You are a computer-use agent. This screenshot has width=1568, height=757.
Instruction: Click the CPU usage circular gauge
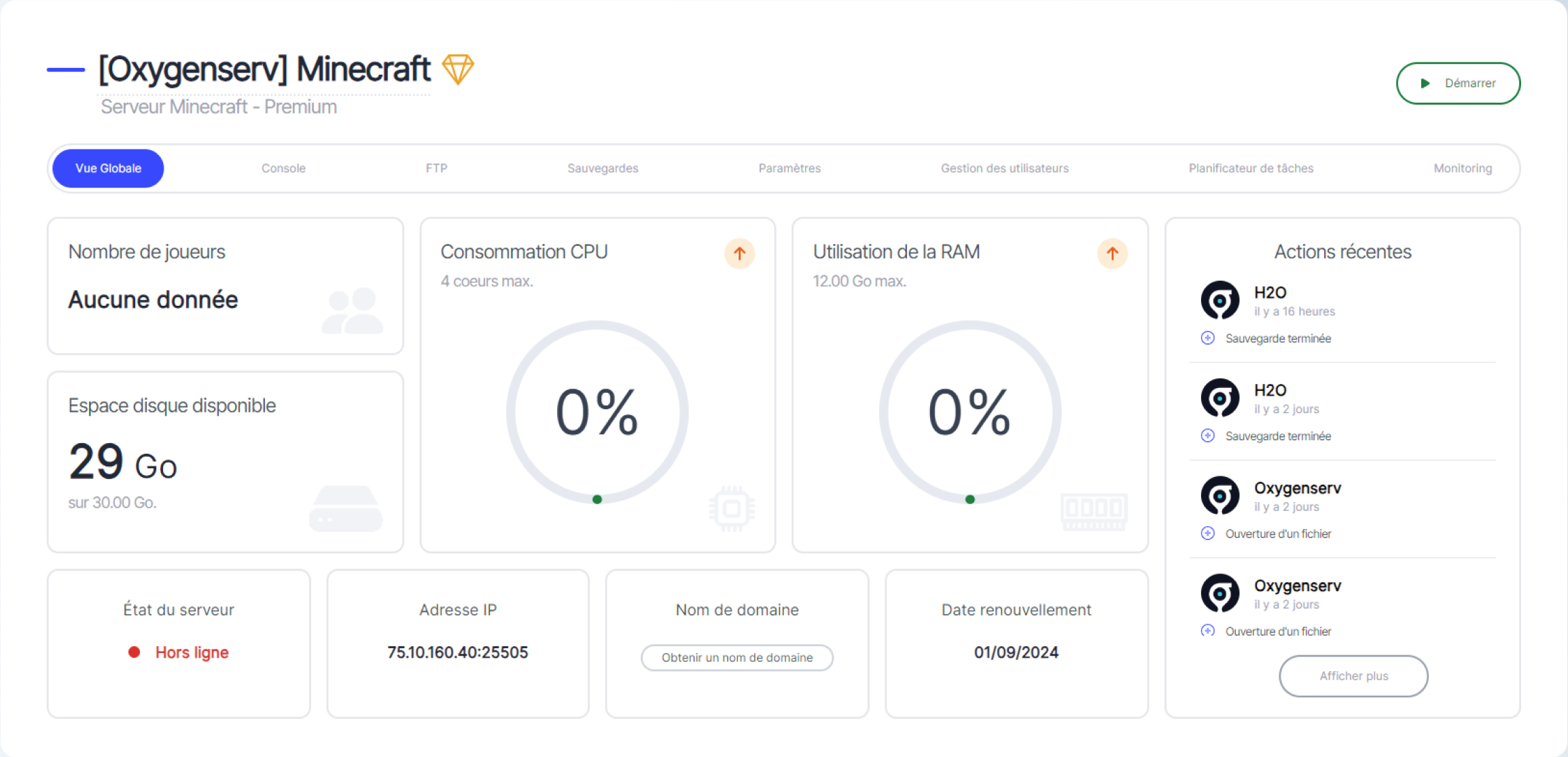[x=597, y=412]
